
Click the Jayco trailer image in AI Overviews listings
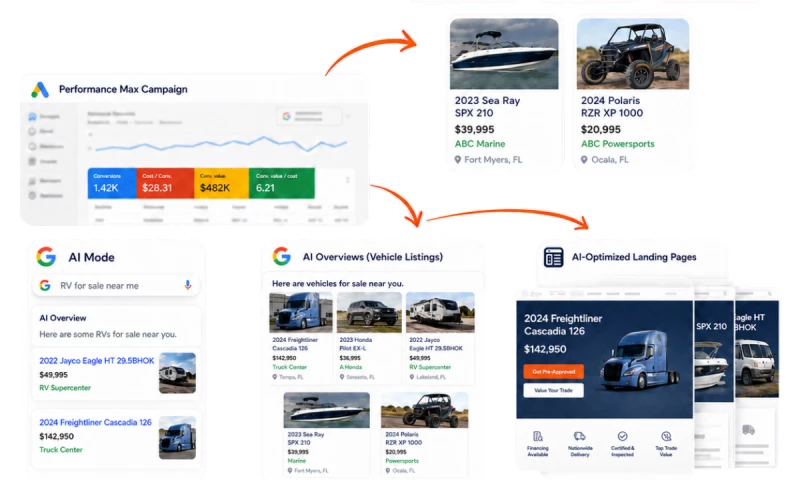pyautogui.click(x=440, y=312)
